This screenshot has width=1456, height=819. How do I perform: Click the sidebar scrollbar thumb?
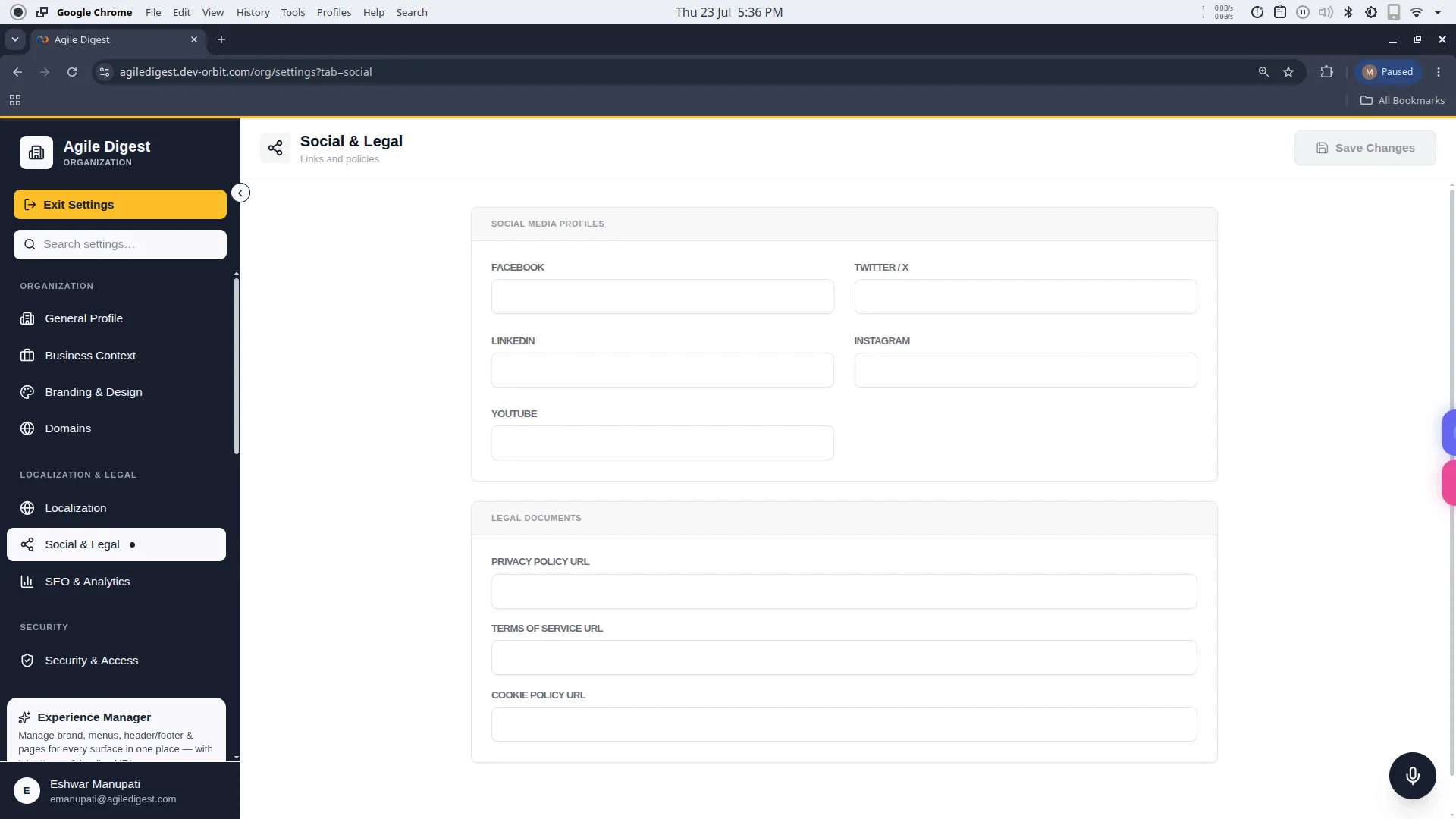[x=237, y=366]
